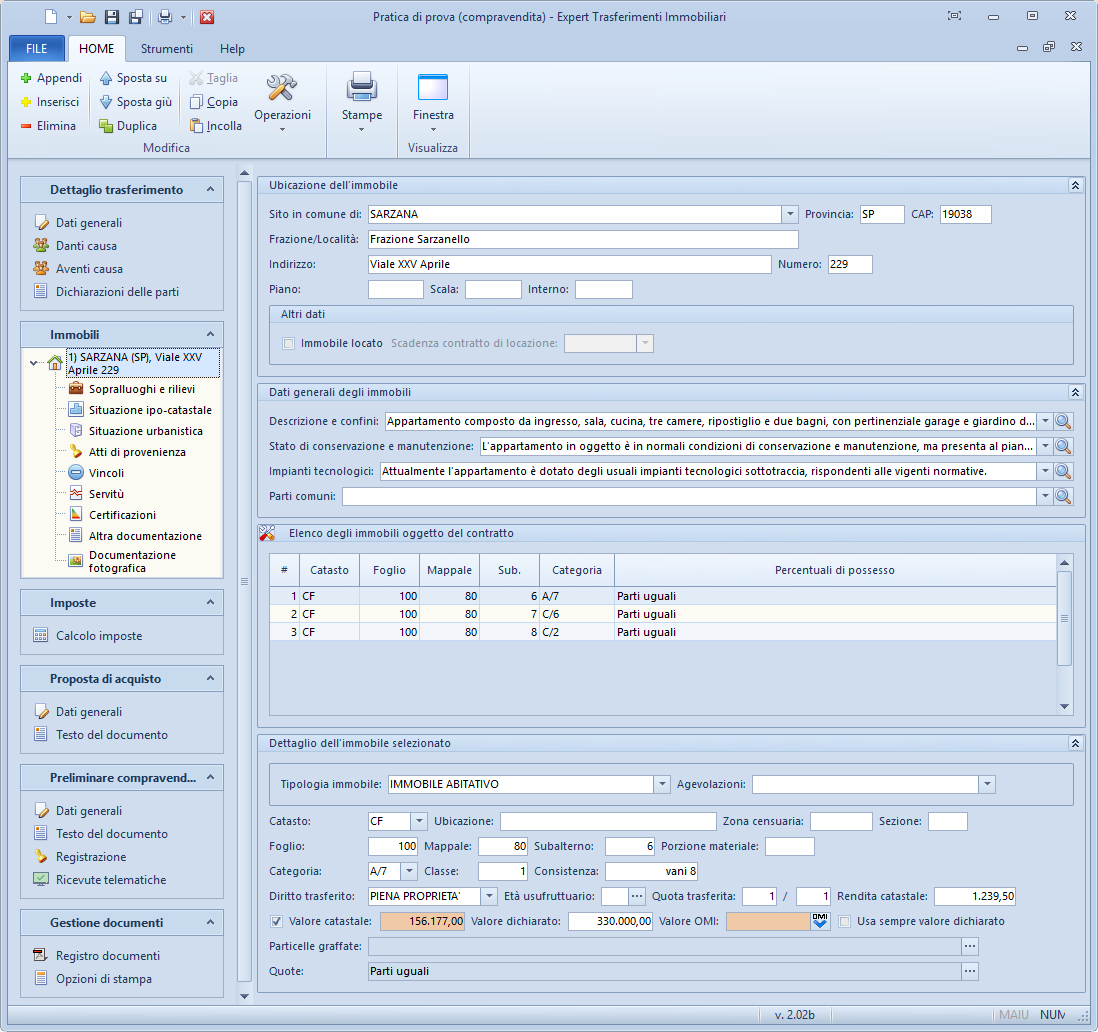
Task: Click the Sposta su arrow icon
Action: pos(106,78)
